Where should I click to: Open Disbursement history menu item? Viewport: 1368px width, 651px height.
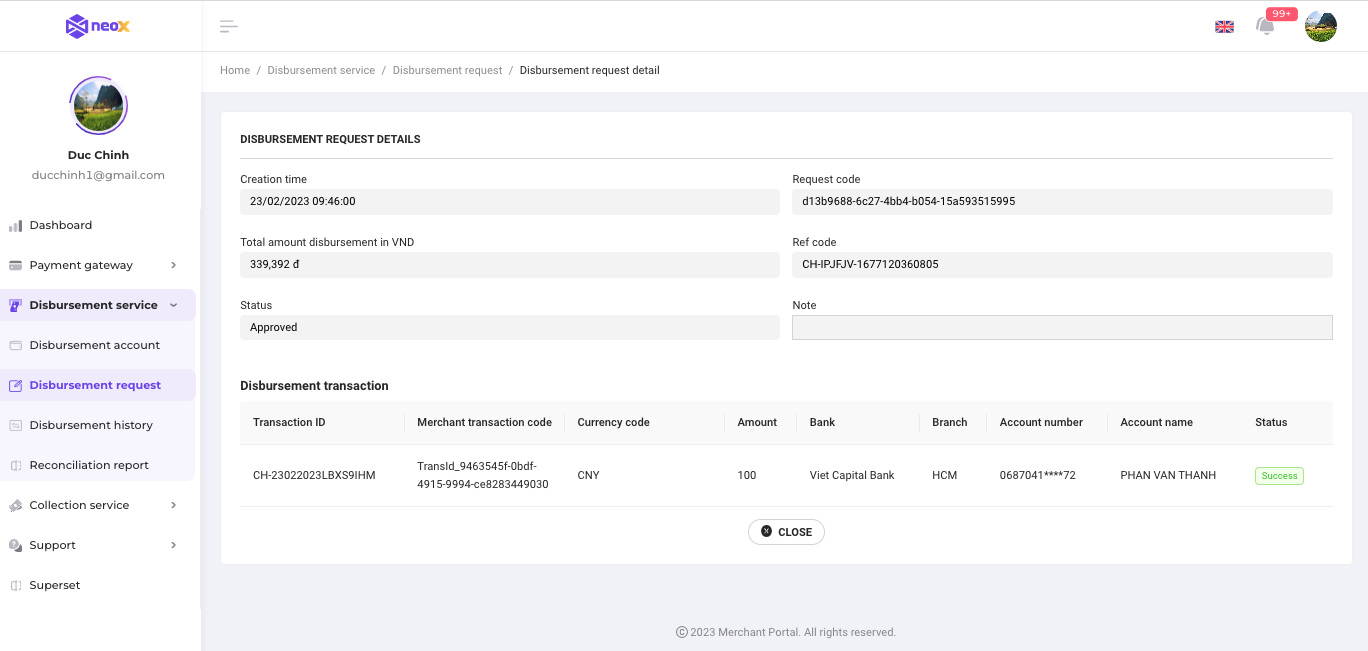click(91, 425)
